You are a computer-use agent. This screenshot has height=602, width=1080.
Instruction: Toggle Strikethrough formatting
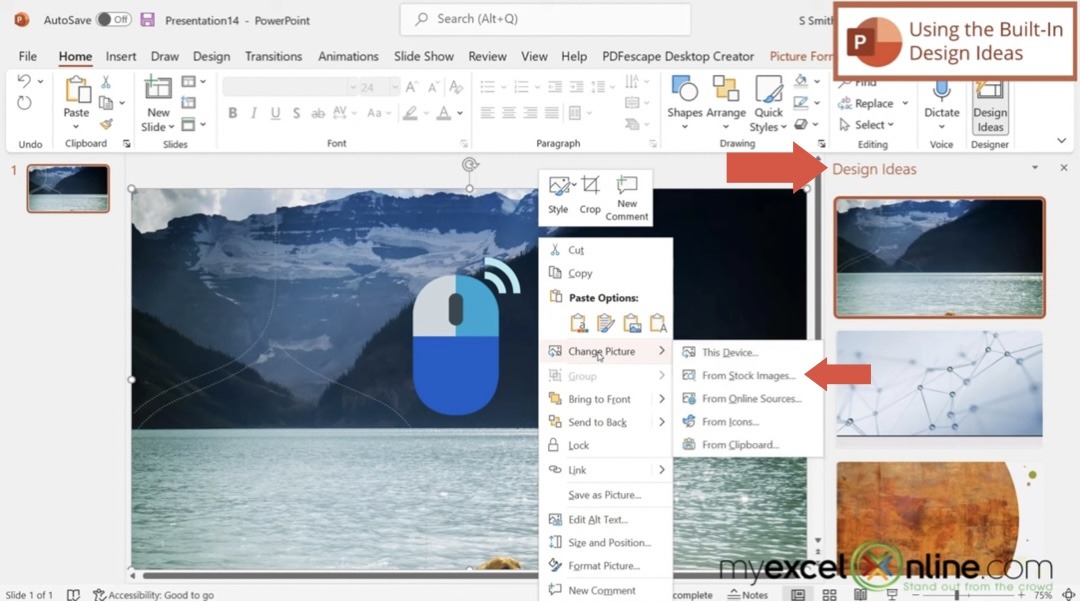click(318, 113)
